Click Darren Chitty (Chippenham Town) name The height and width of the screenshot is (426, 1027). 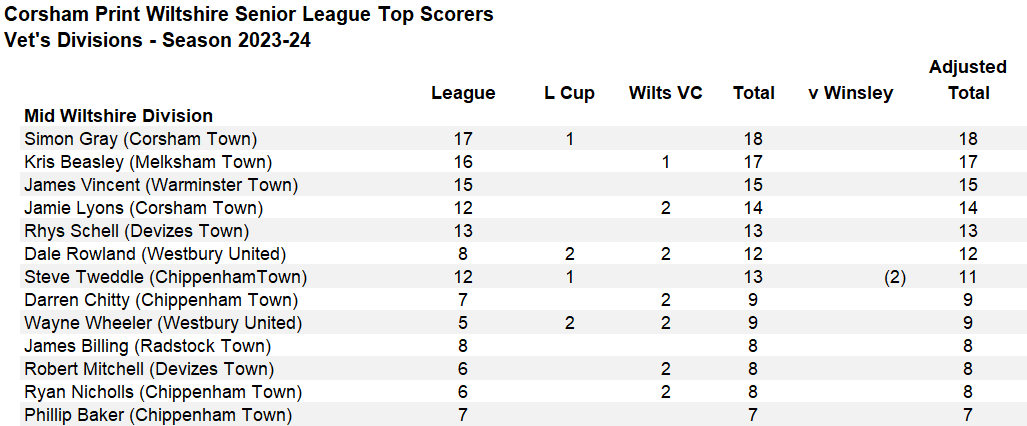(161, 300)
